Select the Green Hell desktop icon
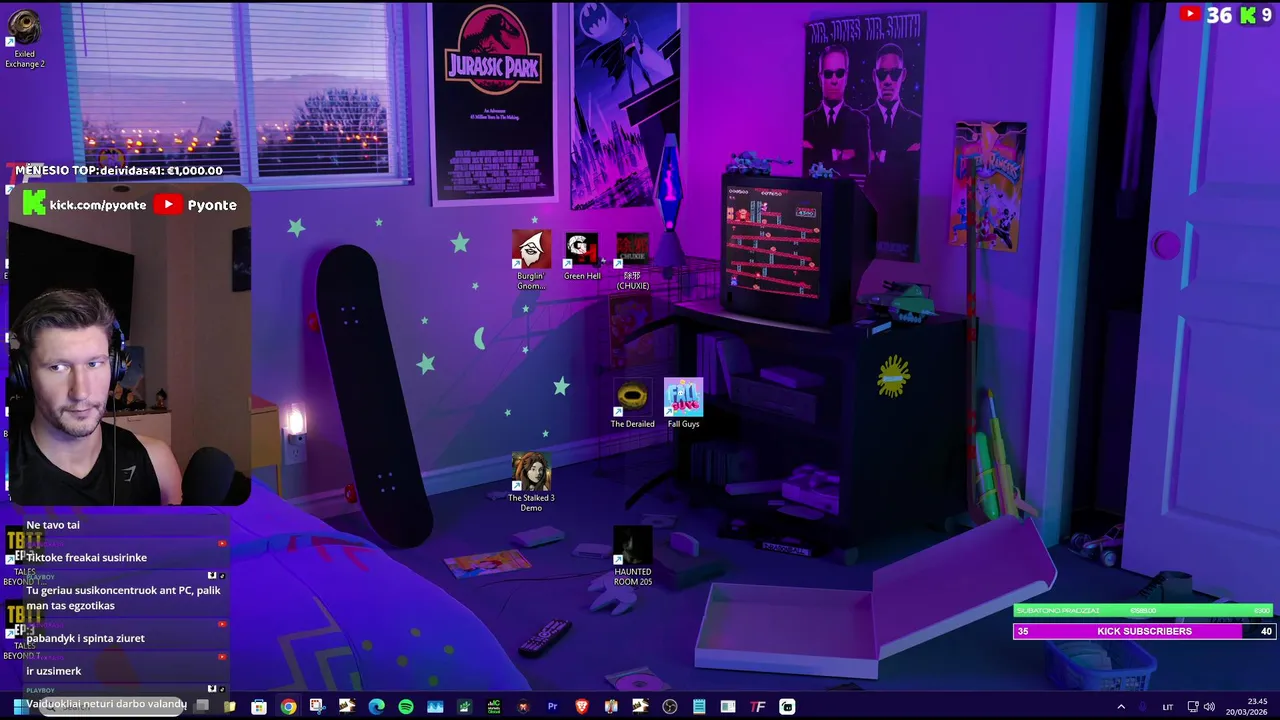The height and width of the screenshot is (720, 1280). [x=582, y=257]
